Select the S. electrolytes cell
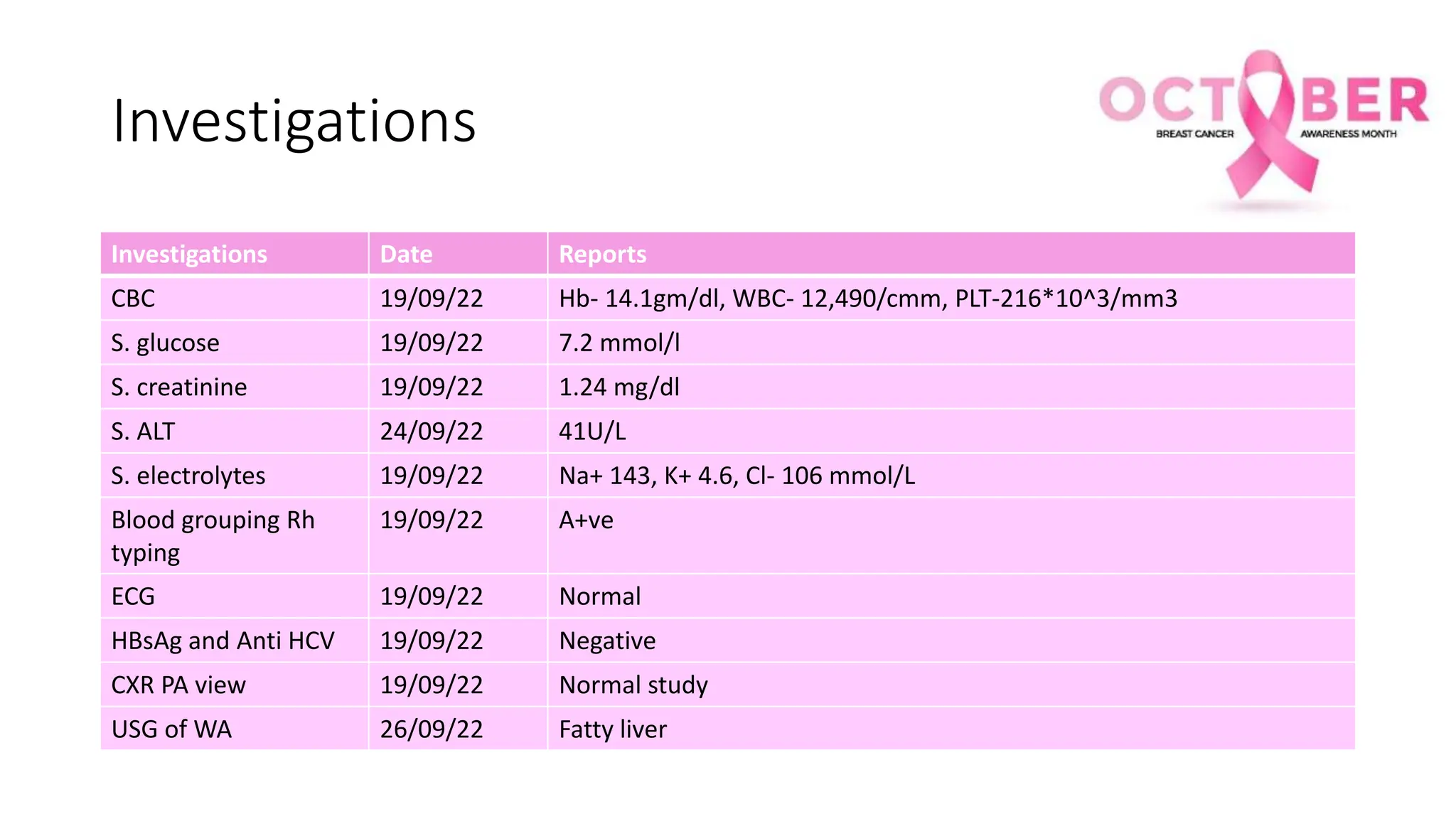 click(x=235, y=475)
